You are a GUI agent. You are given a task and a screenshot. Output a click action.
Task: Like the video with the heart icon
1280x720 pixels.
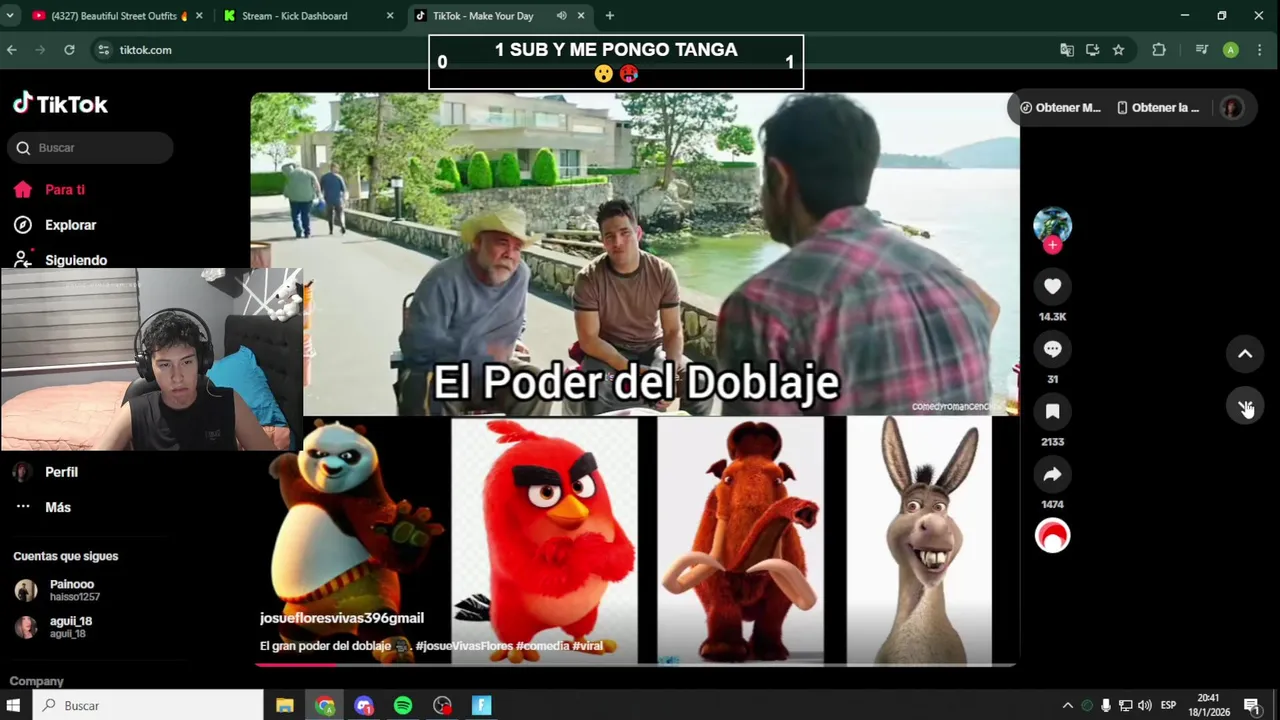pos(1052,287)
